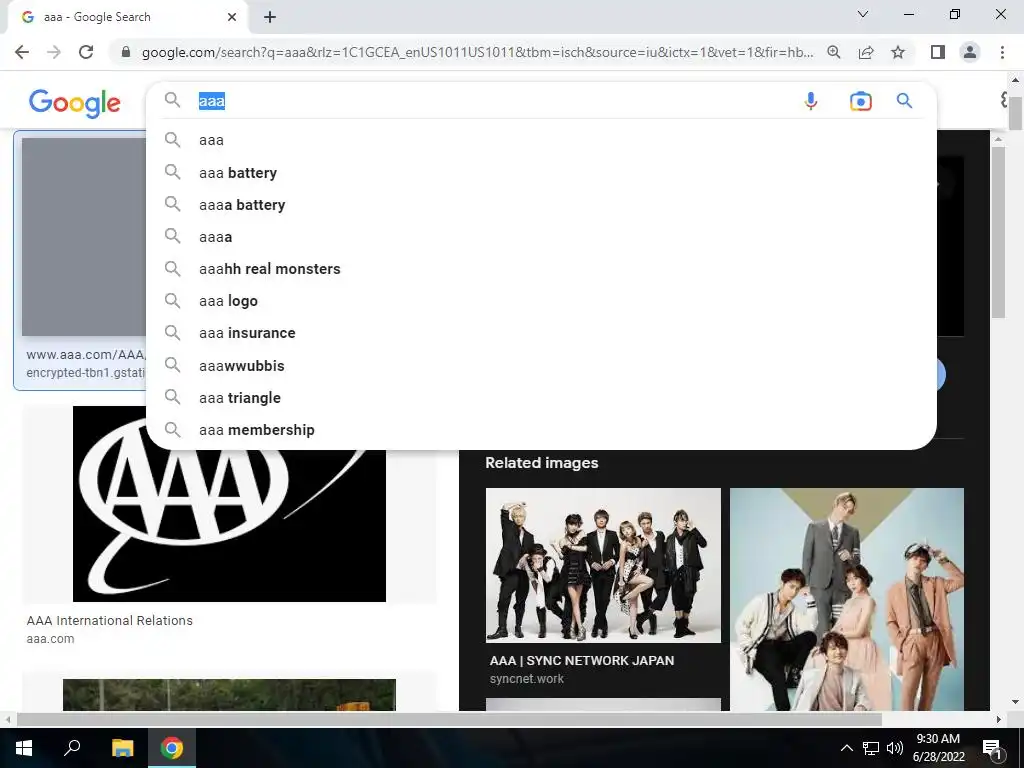Image resolution: width=1024 pixels, height=768 pixels.
Task: Click Chrome icon in taskbar
Action: [172, 748]
